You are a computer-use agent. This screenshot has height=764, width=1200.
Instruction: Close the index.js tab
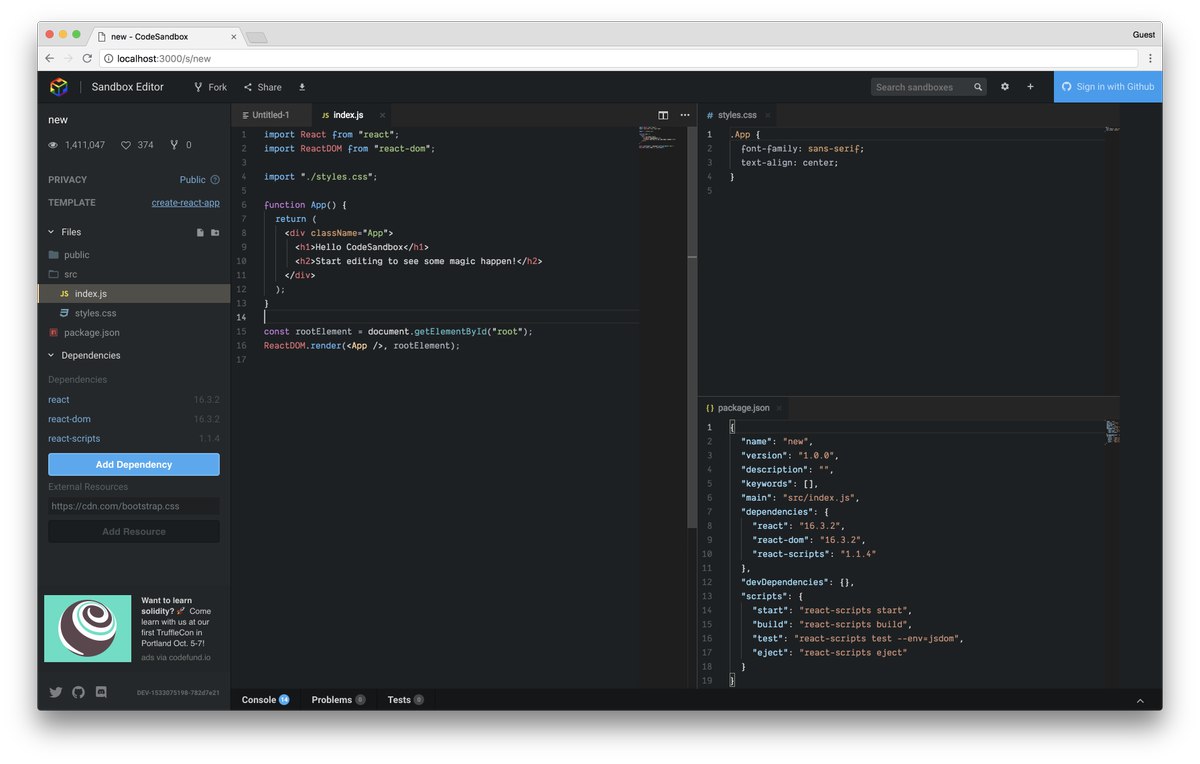coord(382,115)
